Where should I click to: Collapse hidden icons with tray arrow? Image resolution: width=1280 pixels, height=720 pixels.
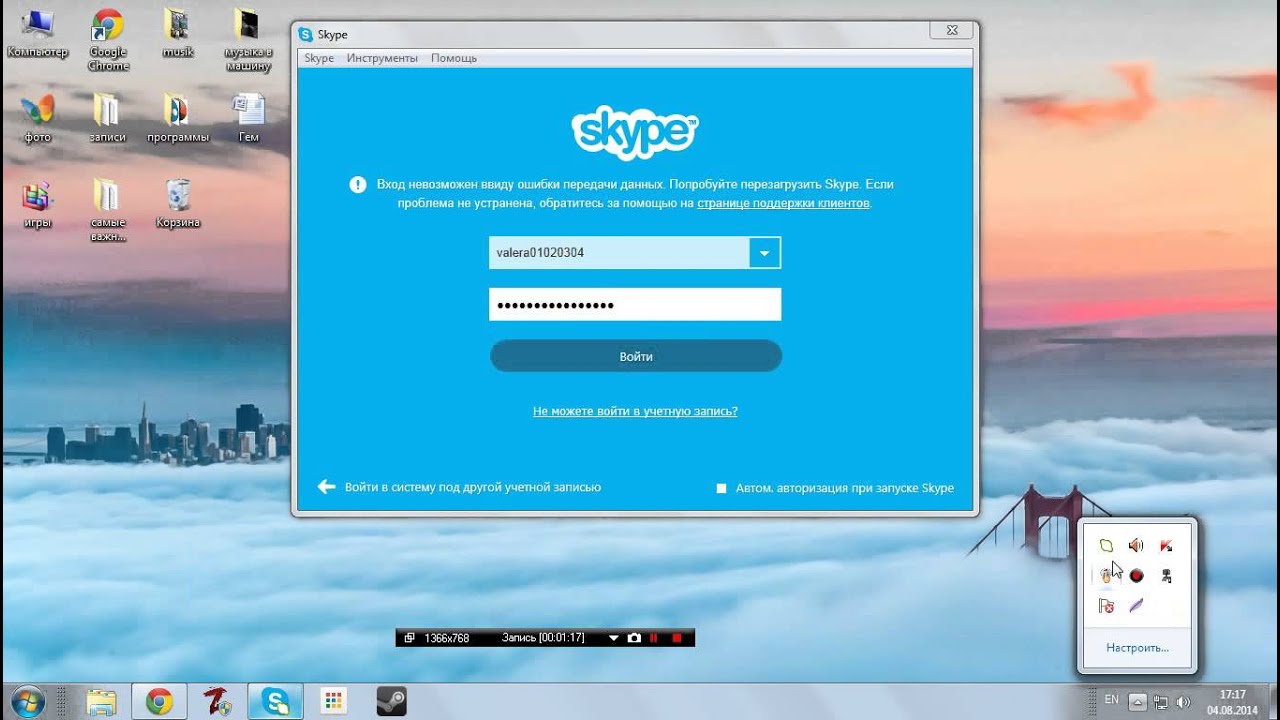(x=1137, y=702)
